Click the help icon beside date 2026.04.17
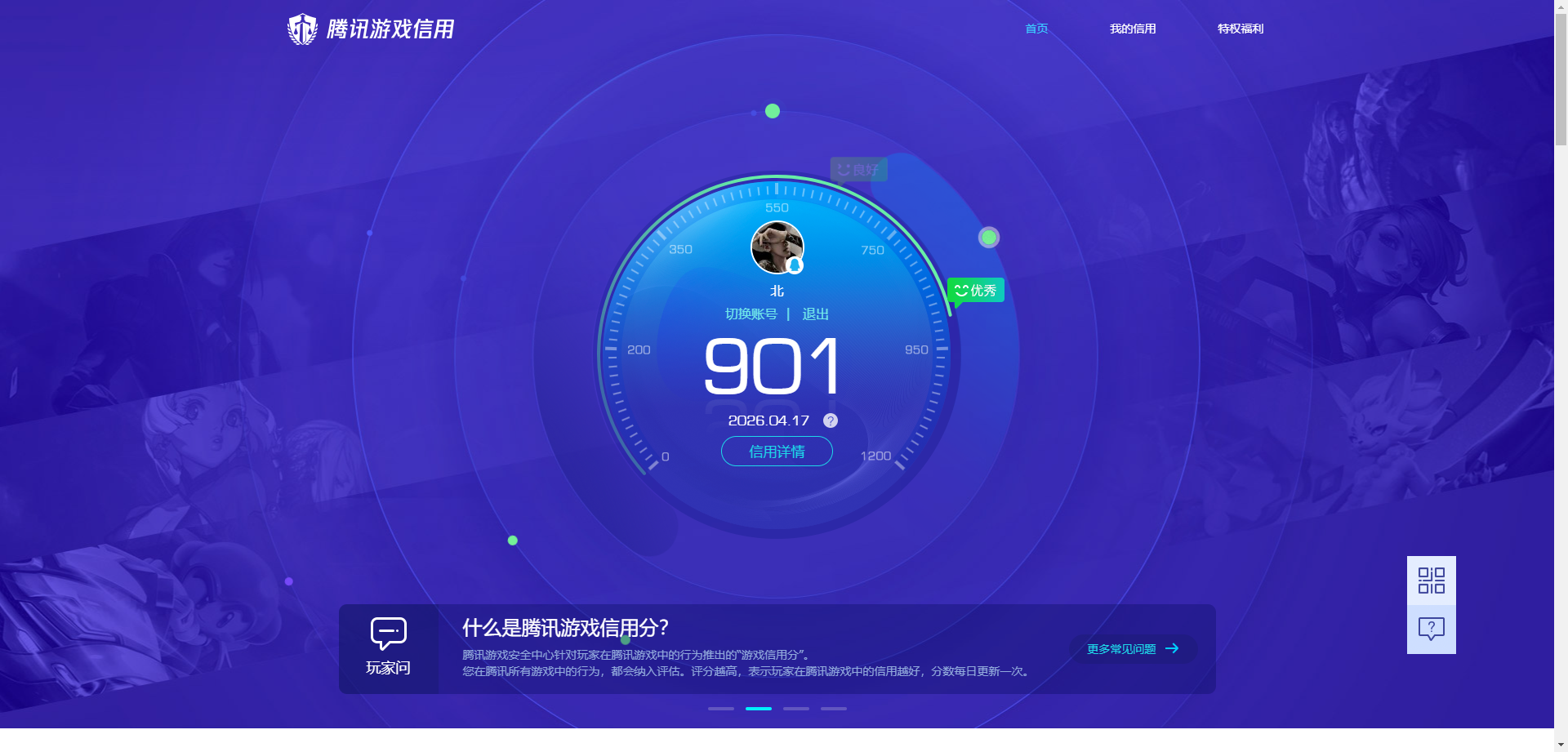The width and height of the screenshot is (1568, 752). (831, 420)
